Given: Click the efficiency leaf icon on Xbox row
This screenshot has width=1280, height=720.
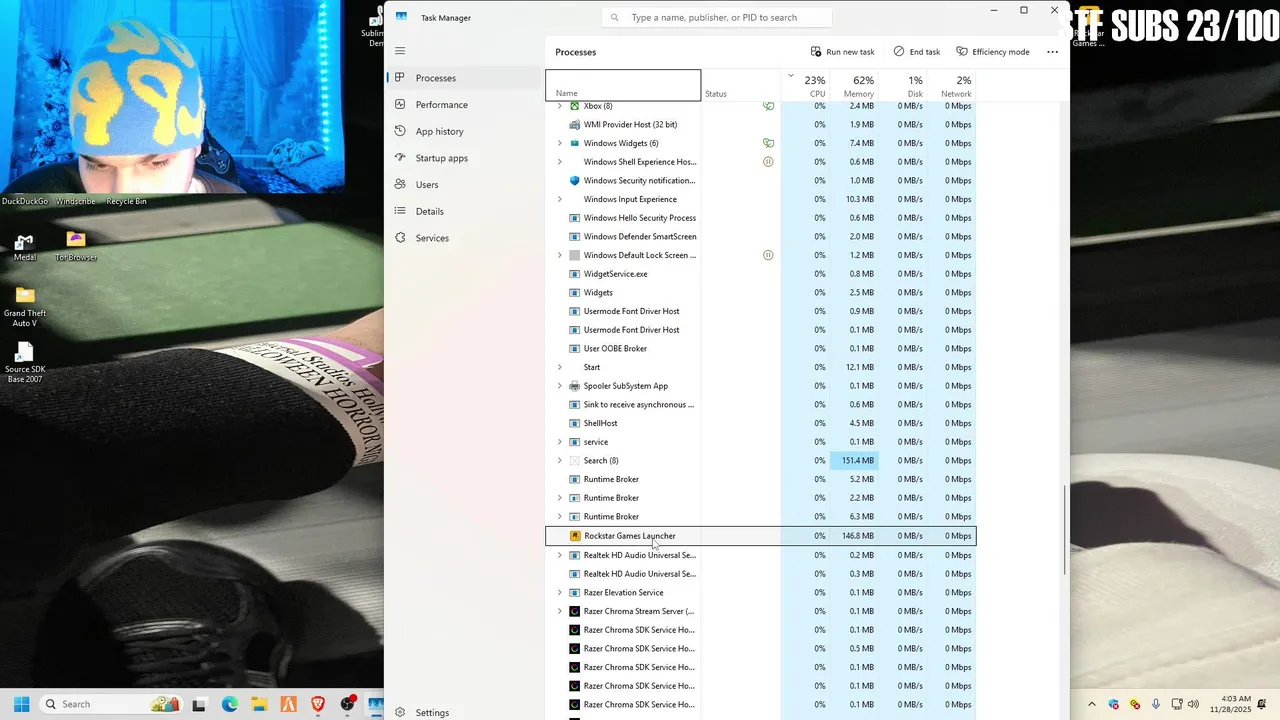Looking at the screenshot, I should (x=768, y=106).
